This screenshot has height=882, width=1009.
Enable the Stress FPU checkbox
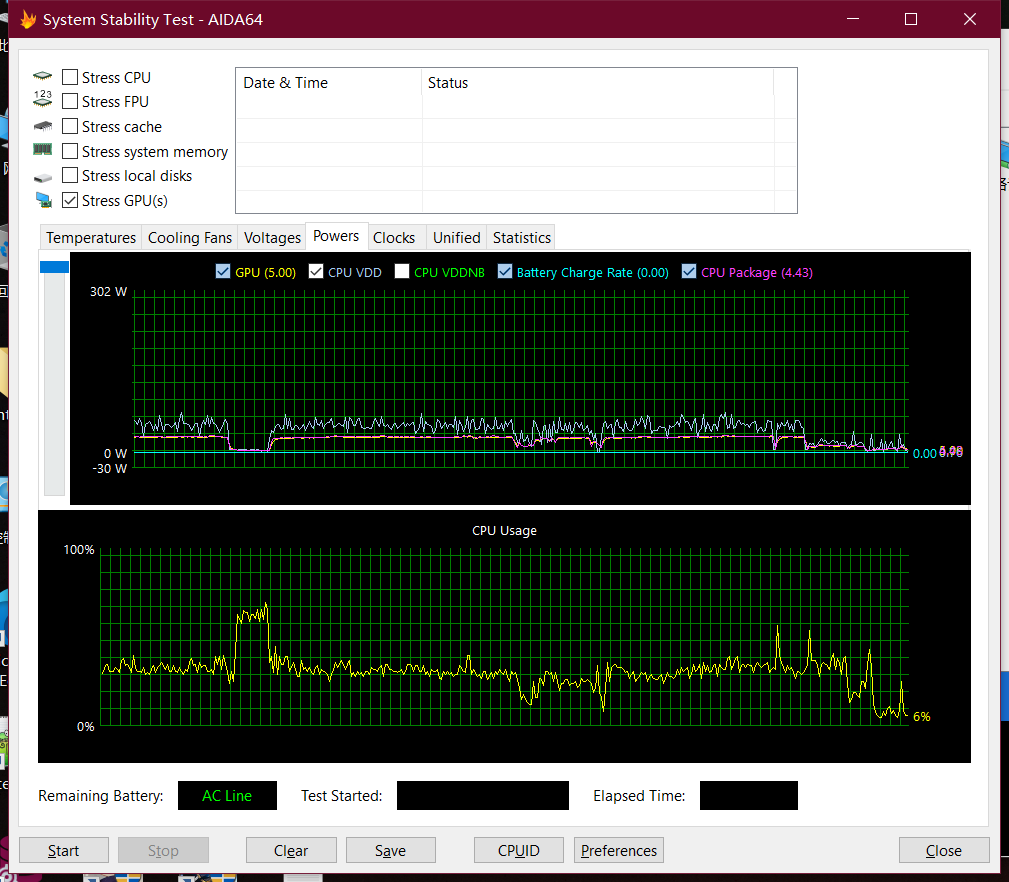click(x=70, y=102)
